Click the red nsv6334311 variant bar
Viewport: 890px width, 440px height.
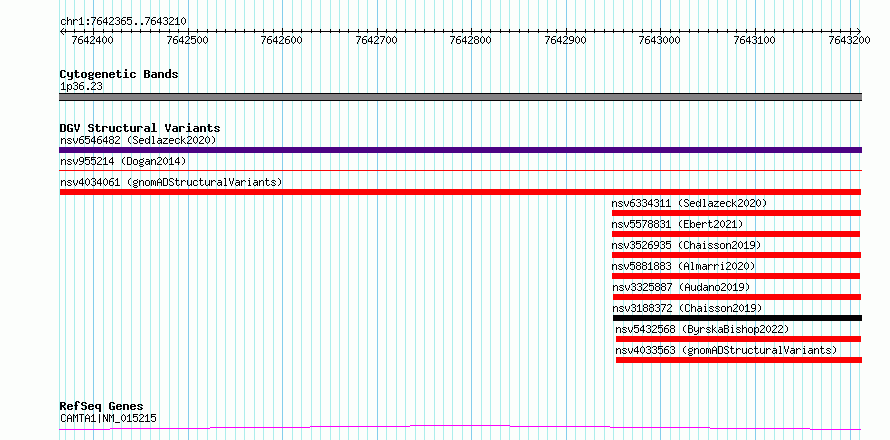(x=736, y=213)
